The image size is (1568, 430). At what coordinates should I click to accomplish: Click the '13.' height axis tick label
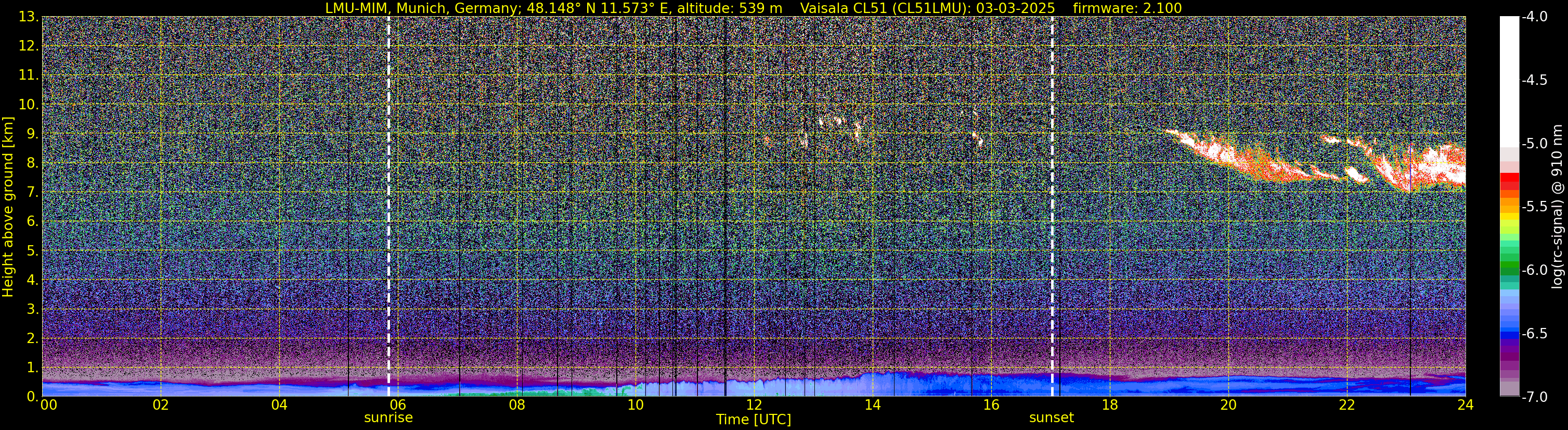click(29, 17)
